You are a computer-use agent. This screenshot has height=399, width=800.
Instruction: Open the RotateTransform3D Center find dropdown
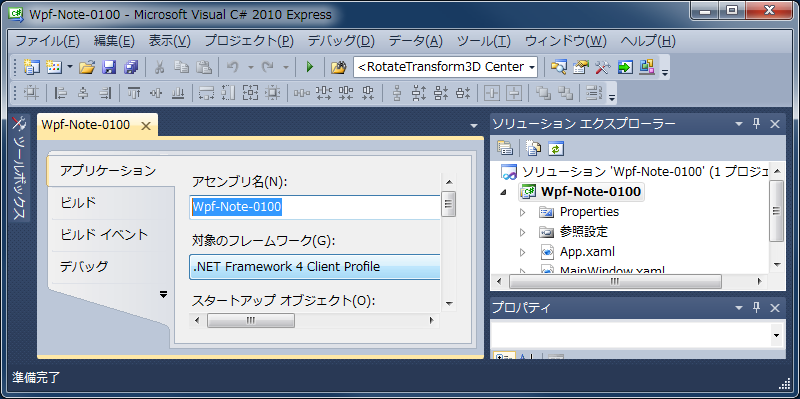532,67
